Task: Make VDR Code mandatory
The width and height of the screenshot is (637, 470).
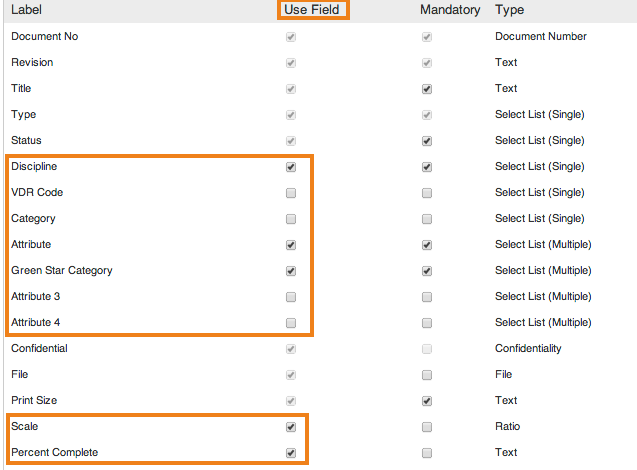Action: point(427,193)
